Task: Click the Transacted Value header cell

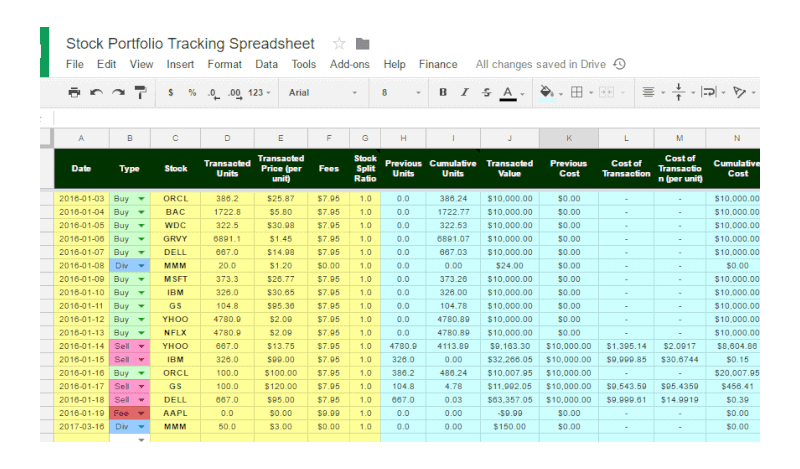Action: [x=510, y=168]
